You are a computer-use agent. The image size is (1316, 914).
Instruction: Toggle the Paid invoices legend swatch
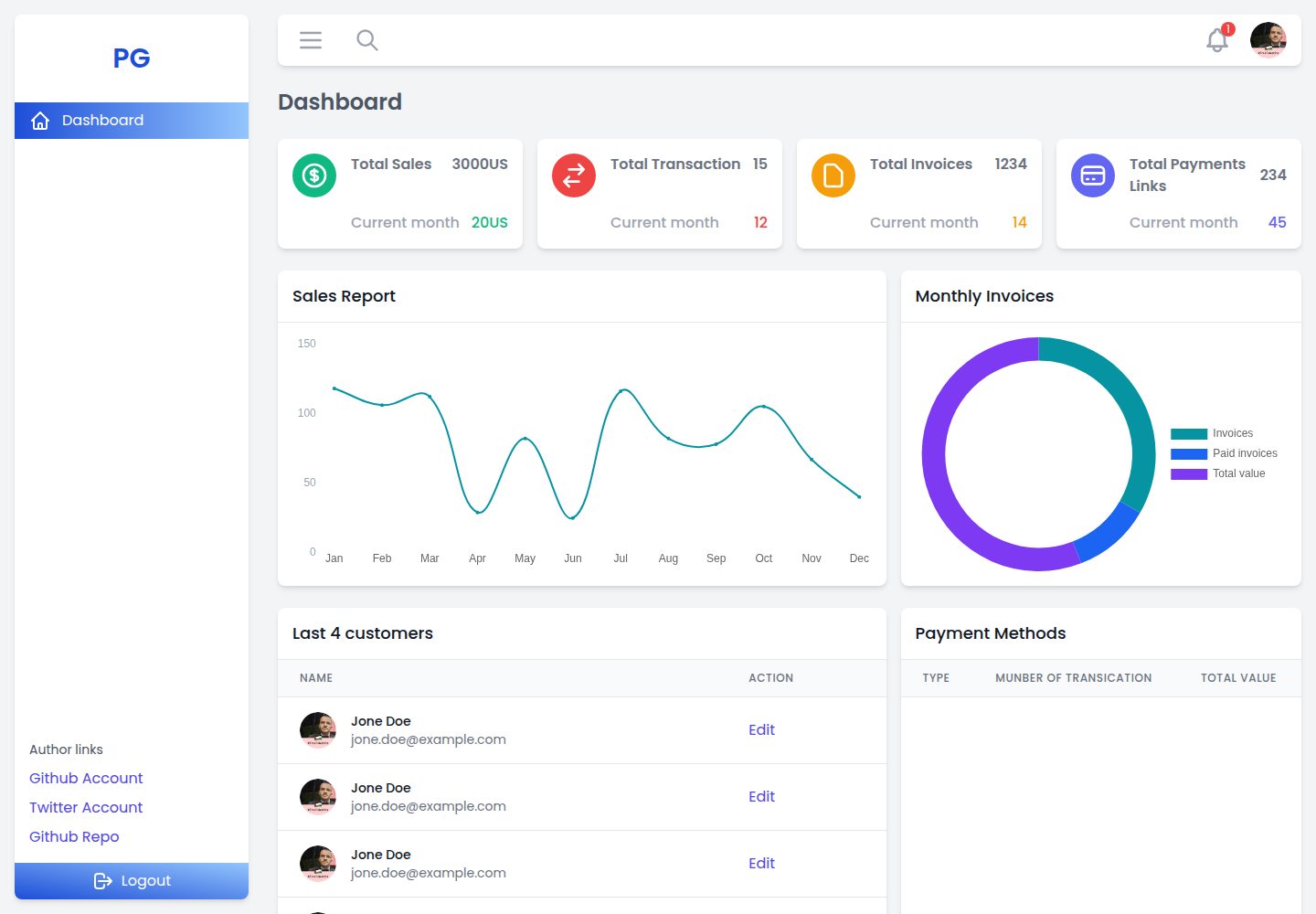point(1189,453)
